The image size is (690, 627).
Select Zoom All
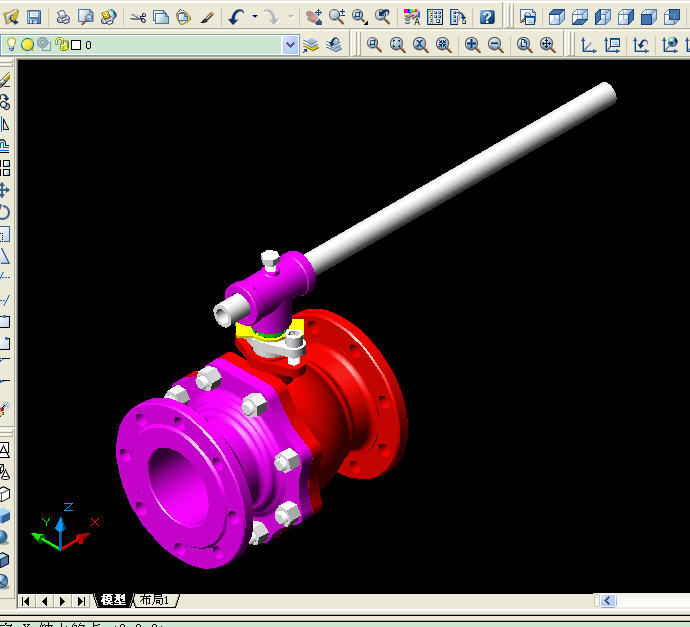[x=524, y=44]
